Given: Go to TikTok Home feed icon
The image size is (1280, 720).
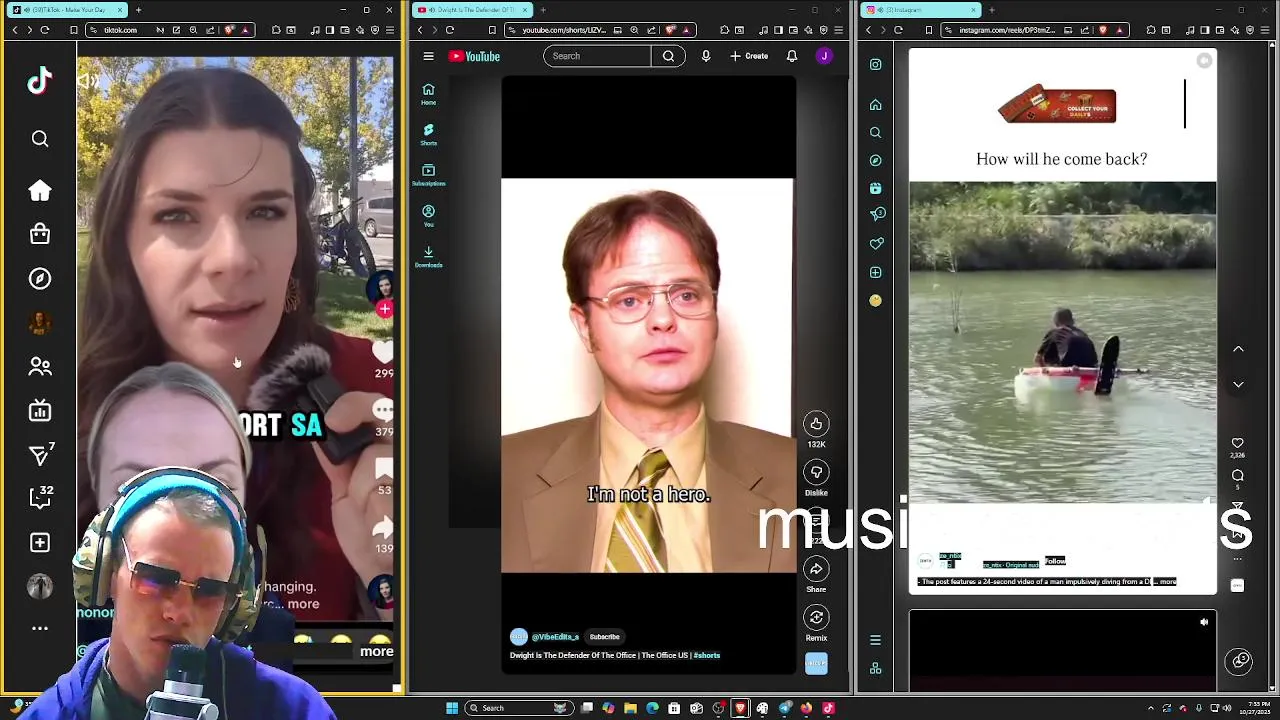Looking at the screenshot, I should pyautogui.click(x=40, y=191).
